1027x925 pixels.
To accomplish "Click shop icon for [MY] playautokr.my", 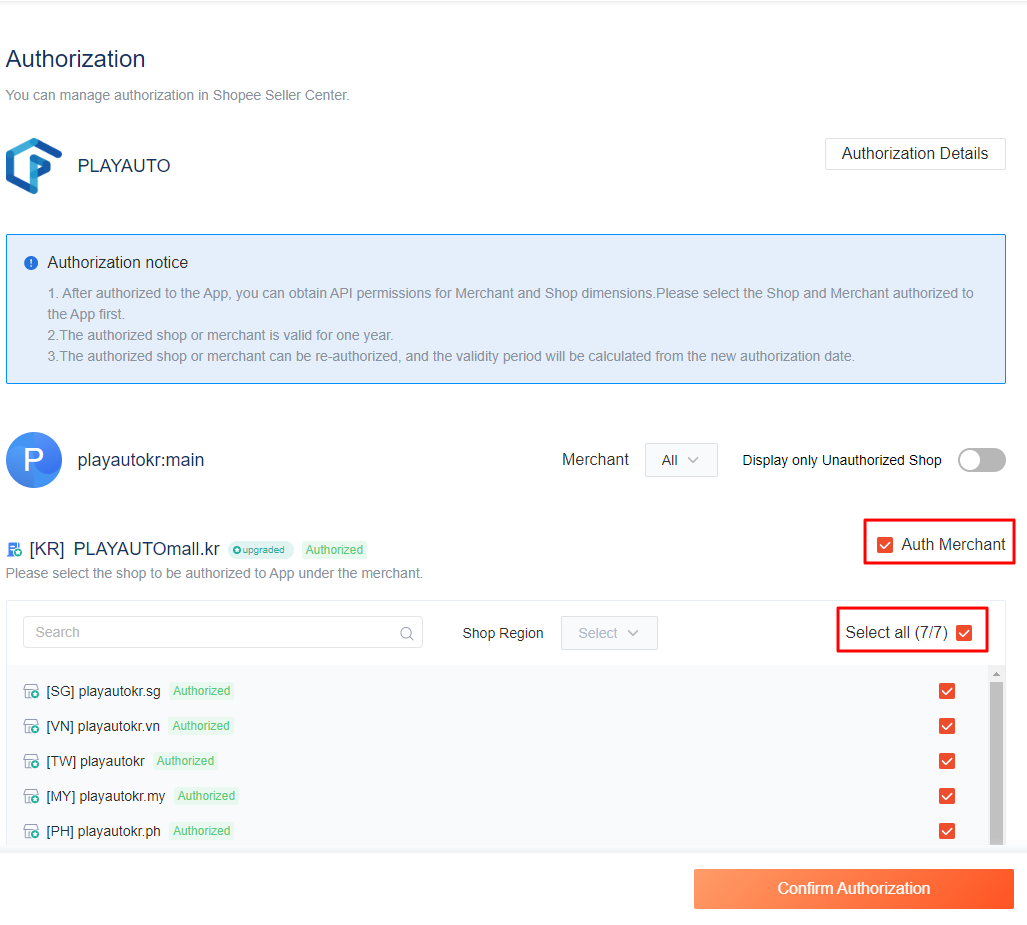I will tap(31, 796).
